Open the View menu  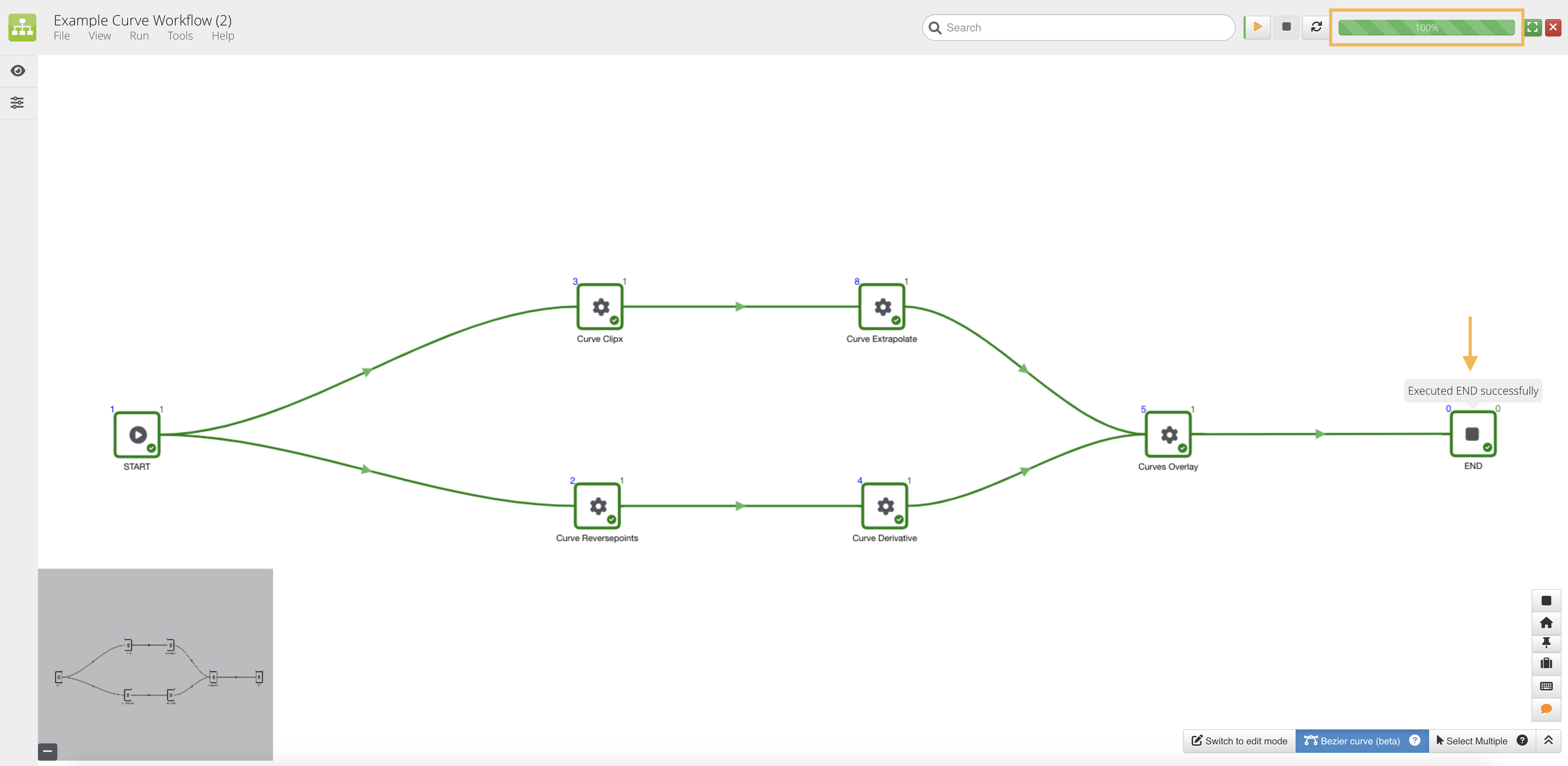click(100, 36)
